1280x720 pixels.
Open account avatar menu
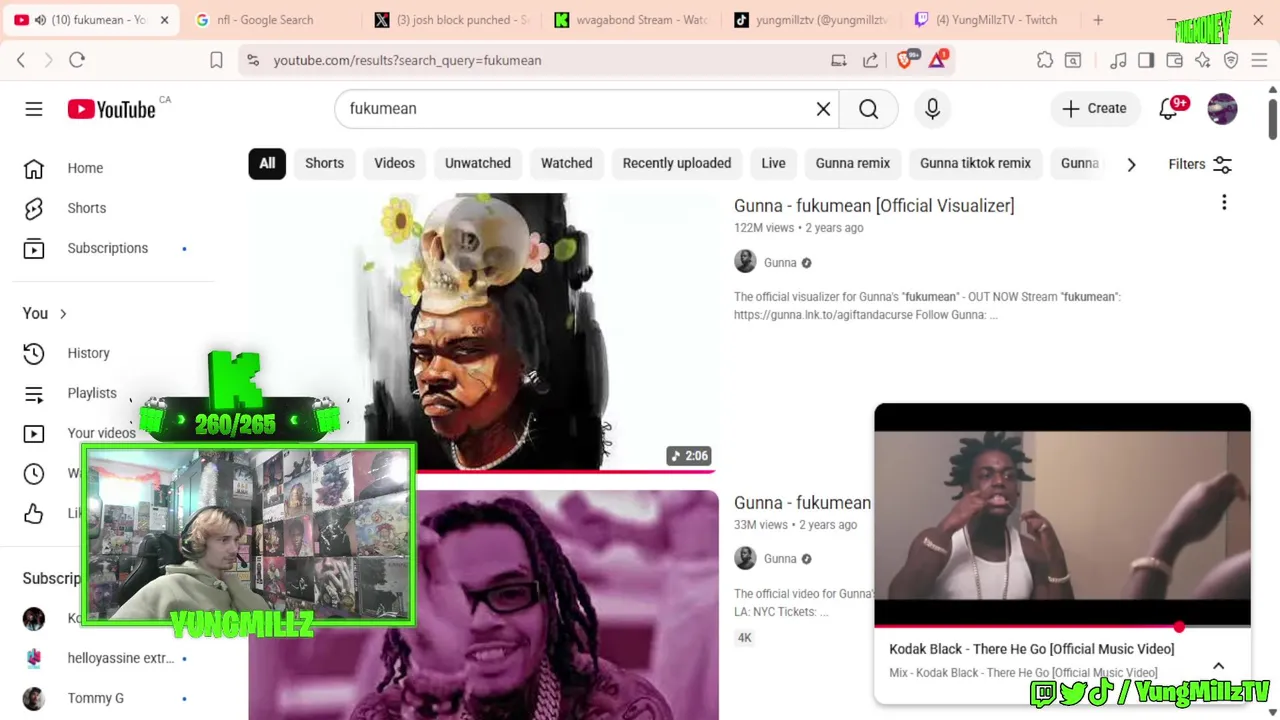click(1222, 109)
